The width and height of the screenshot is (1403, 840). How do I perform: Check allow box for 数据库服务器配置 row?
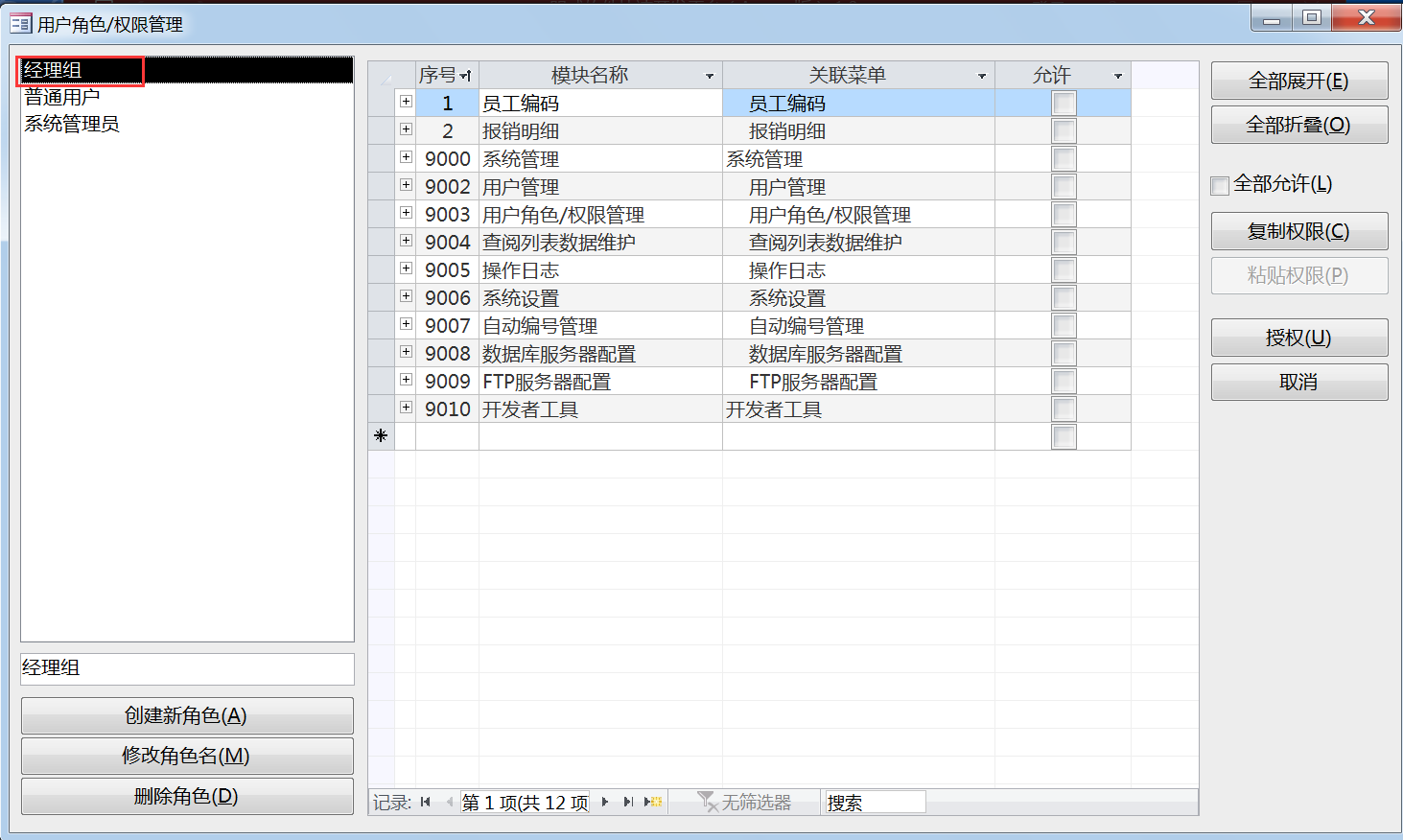1064,353
